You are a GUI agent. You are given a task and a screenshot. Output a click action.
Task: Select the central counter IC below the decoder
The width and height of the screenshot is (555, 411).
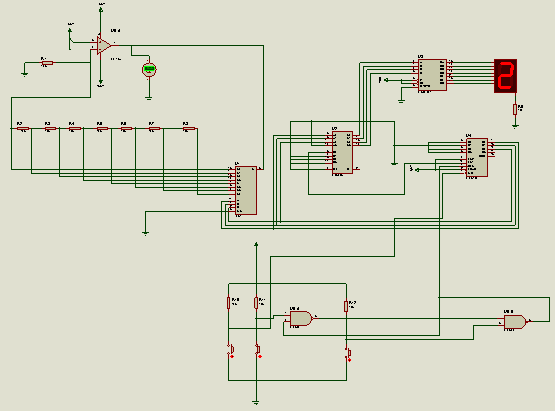click(342, 153)
